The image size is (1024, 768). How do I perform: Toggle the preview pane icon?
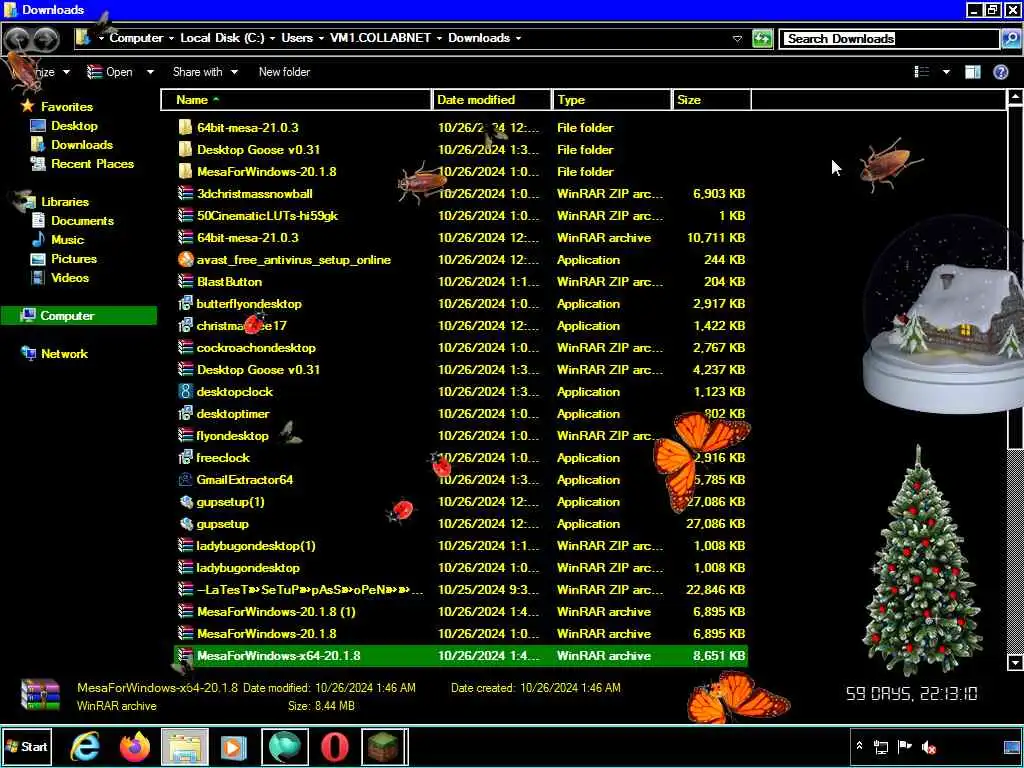coord(972,72)
